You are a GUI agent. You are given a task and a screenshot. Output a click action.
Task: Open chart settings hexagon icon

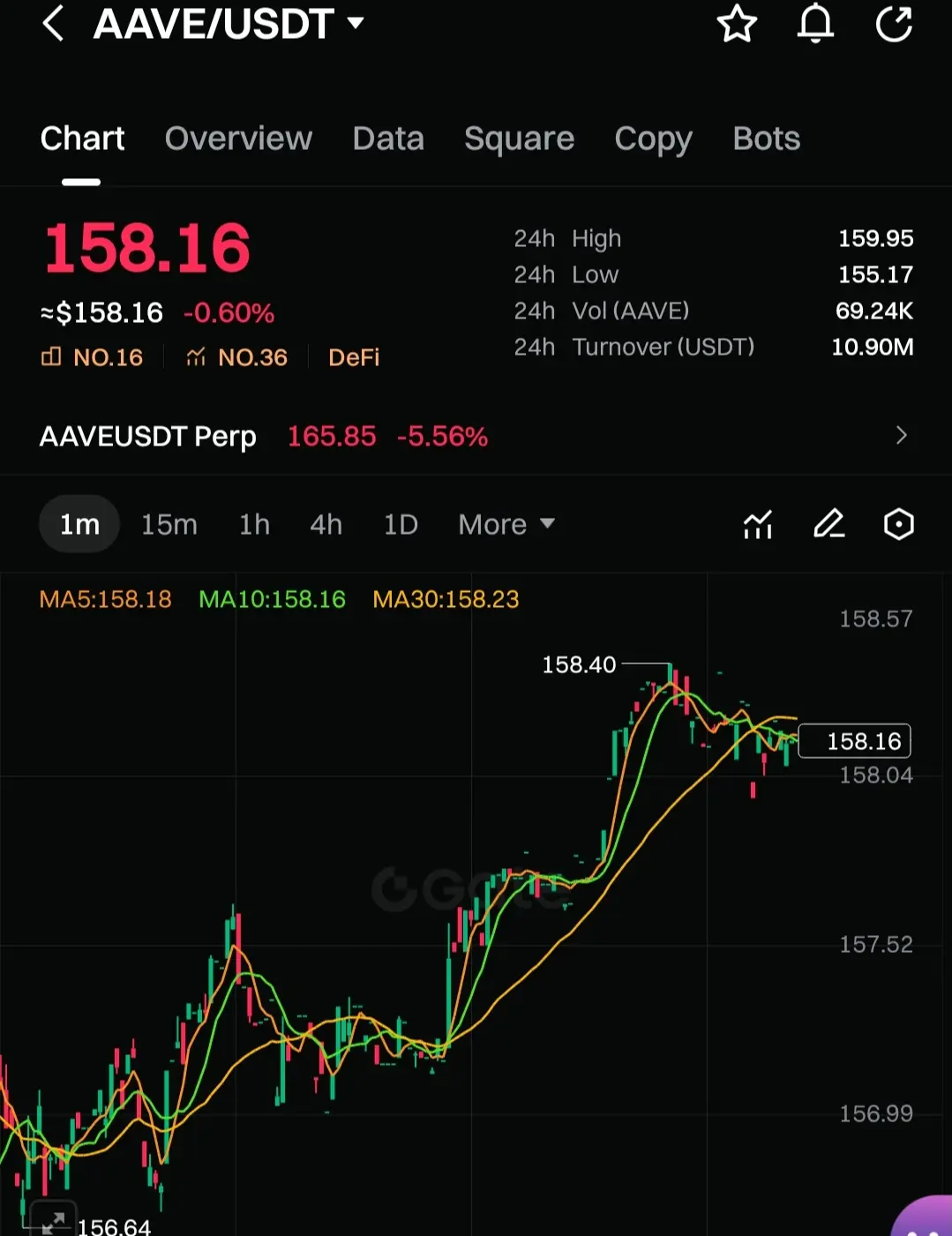(x=898, y=524)
